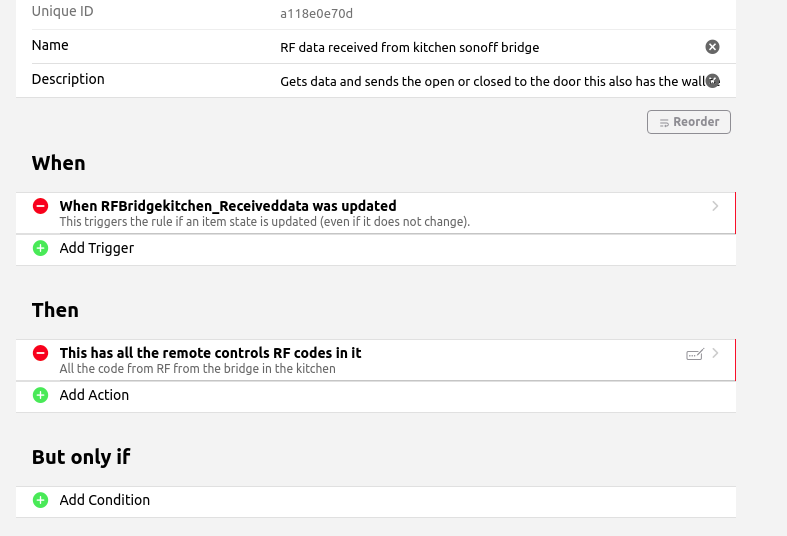787x536 pixels.
Task: Clear the Description field text
Action: [712, 81]
